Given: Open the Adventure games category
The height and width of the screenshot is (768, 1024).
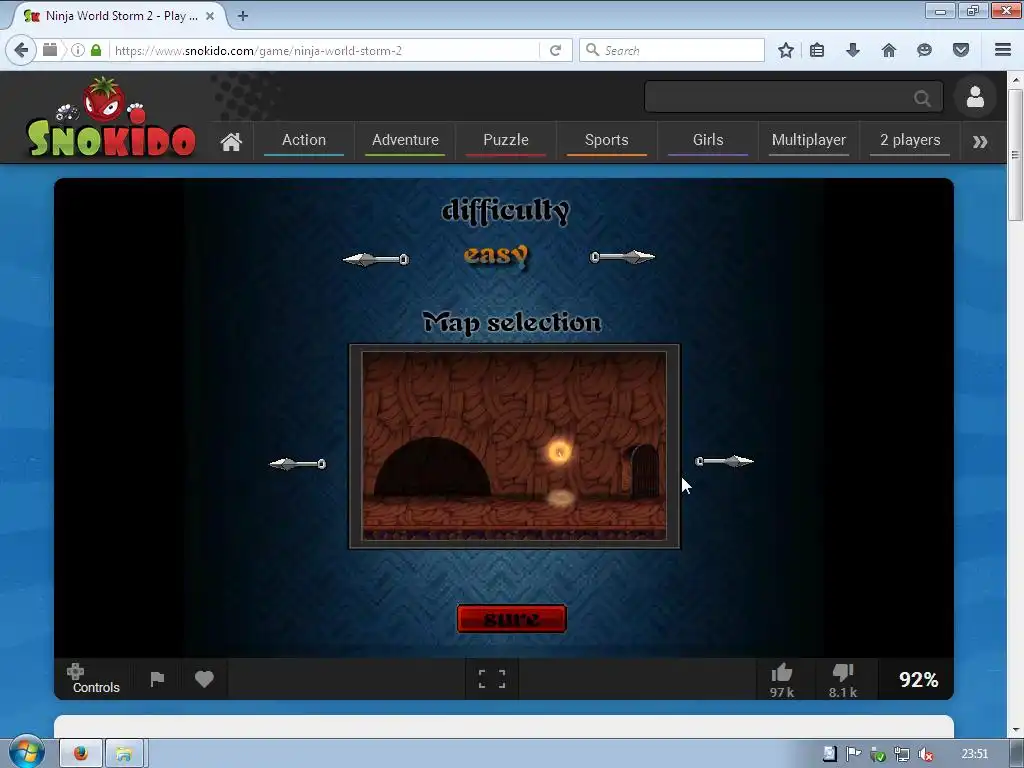Looking at the screenshot, I should click(405, 140).
